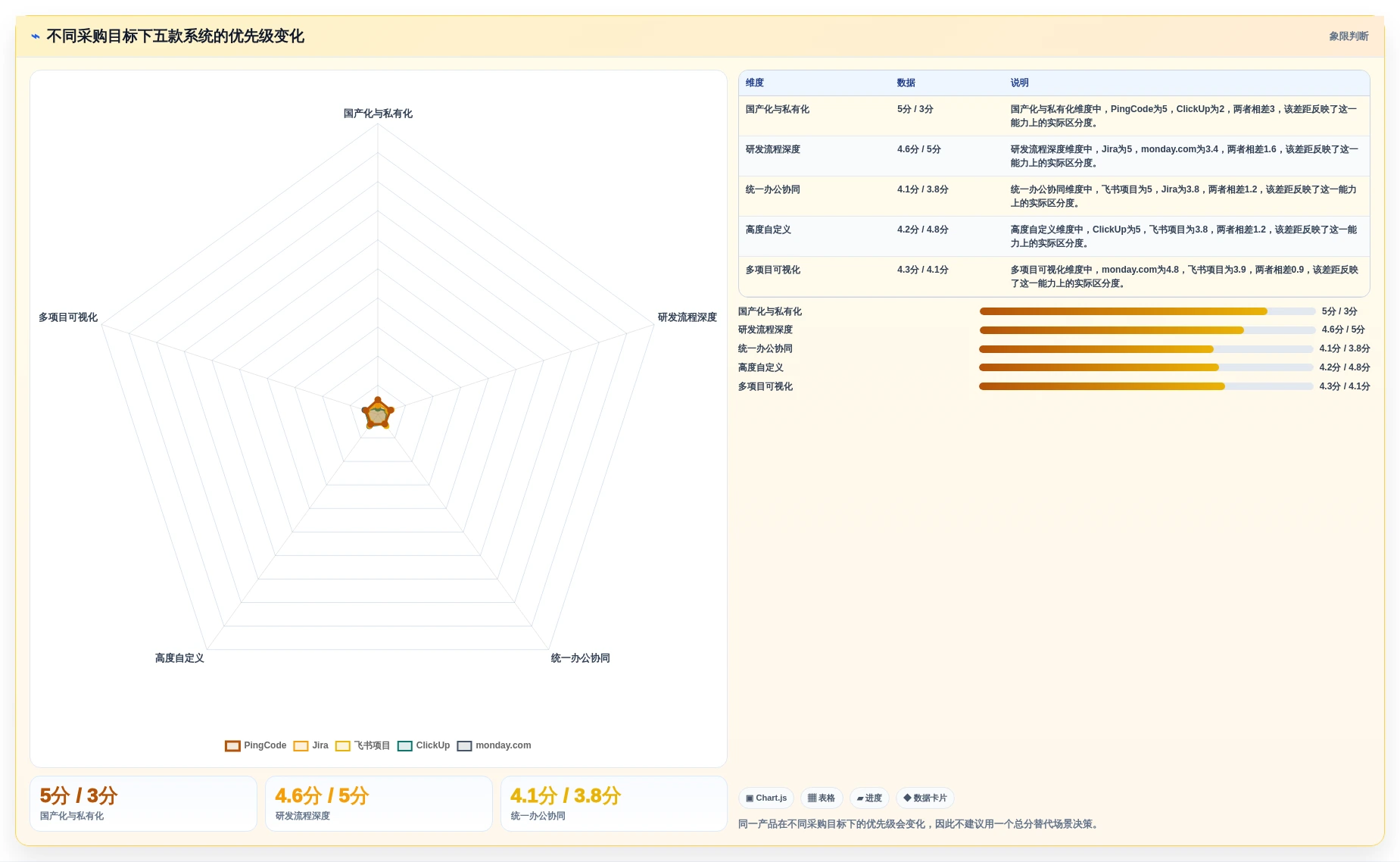Click the 国产化与私有化 radar axis label
The image size is (1400, 862).
tap(378, 114)
